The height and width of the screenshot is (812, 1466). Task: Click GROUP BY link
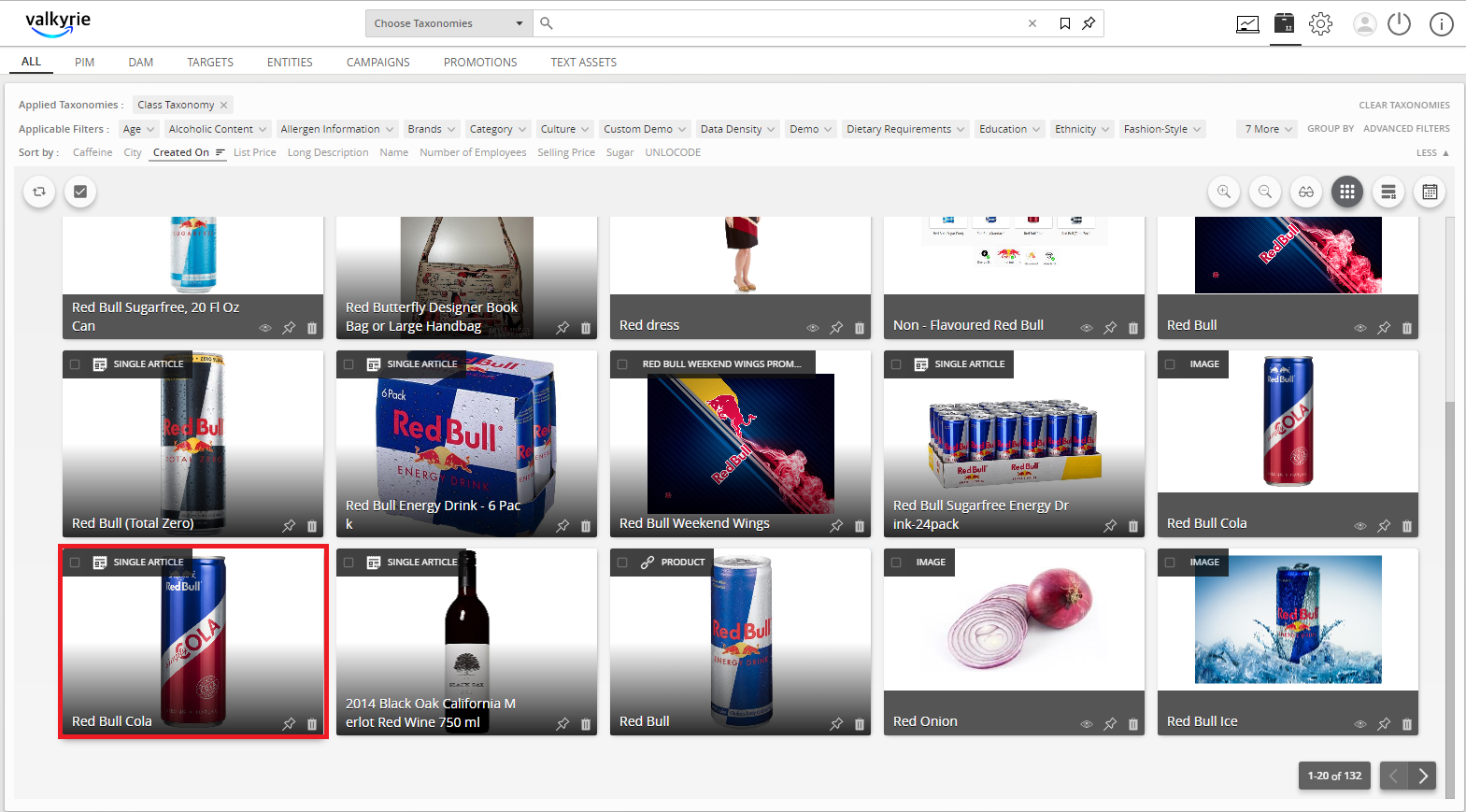1331,128
